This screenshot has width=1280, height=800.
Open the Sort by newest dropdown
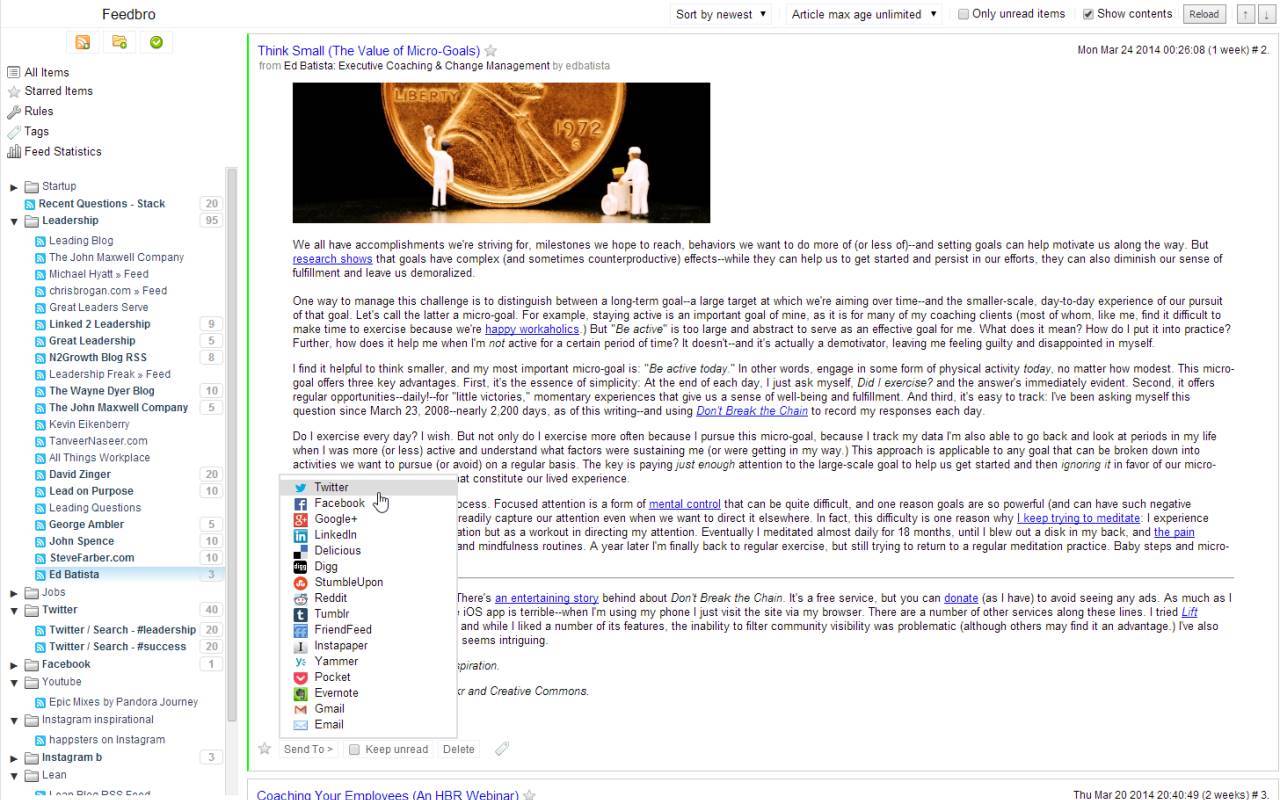[x=720, y=14]
